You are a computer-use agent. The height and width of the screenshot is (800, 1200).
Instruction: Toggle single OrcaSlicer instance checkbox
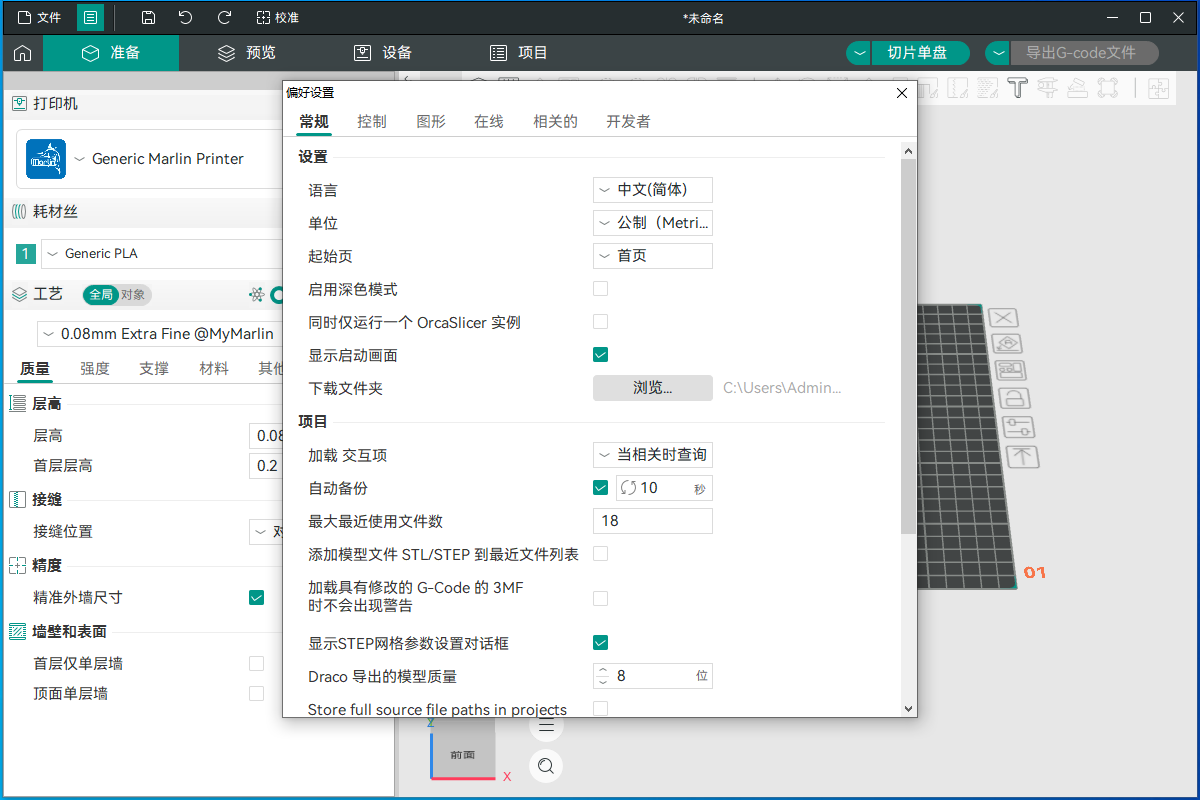601,322
